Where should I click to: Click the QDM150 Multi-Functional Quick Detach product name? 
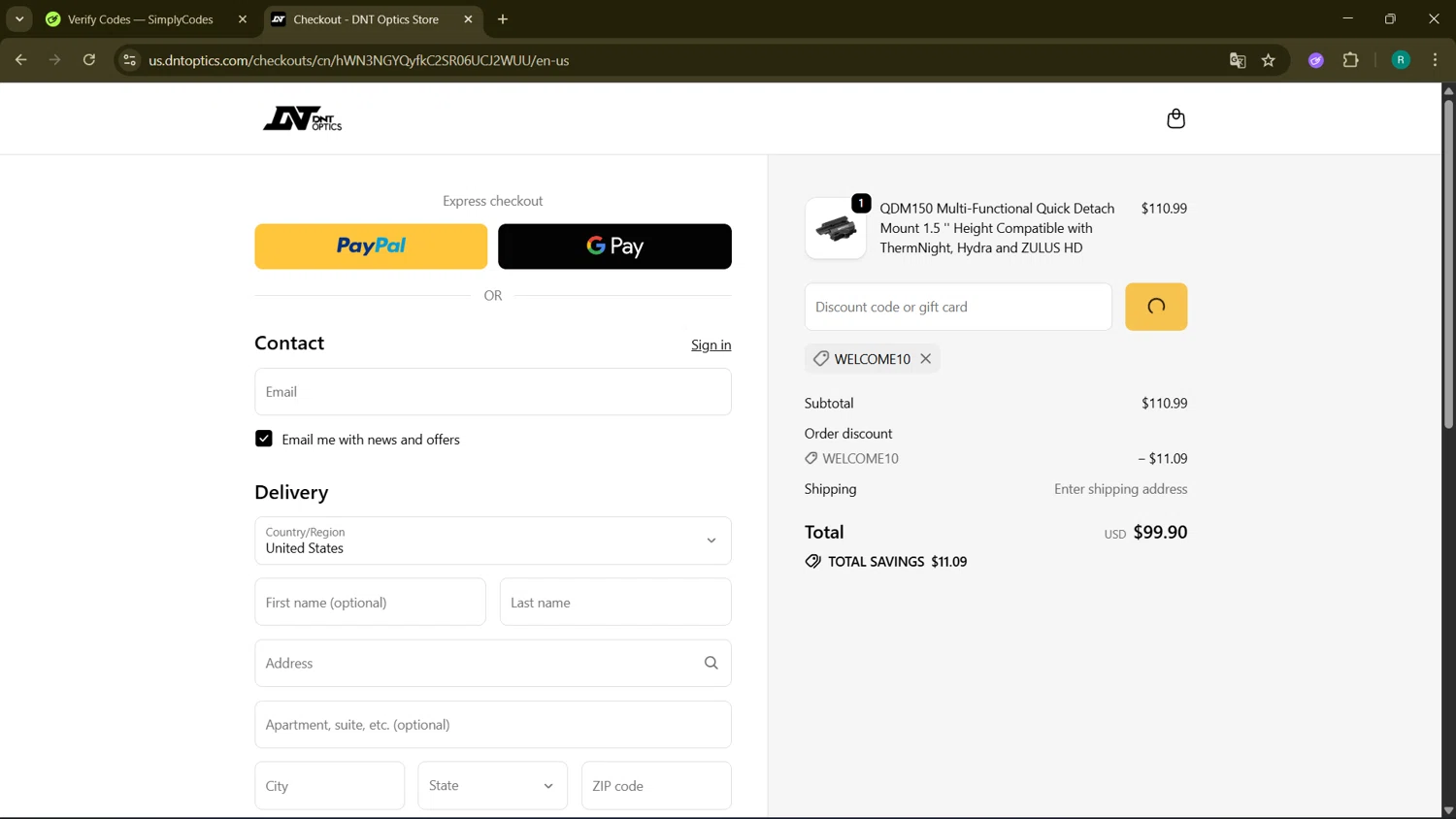coord(997,228)
